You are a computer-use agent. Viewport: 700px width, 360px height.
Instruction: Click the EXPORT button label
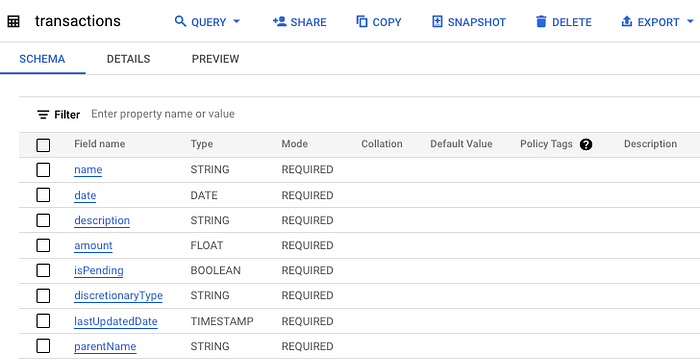tap(658, 22)
